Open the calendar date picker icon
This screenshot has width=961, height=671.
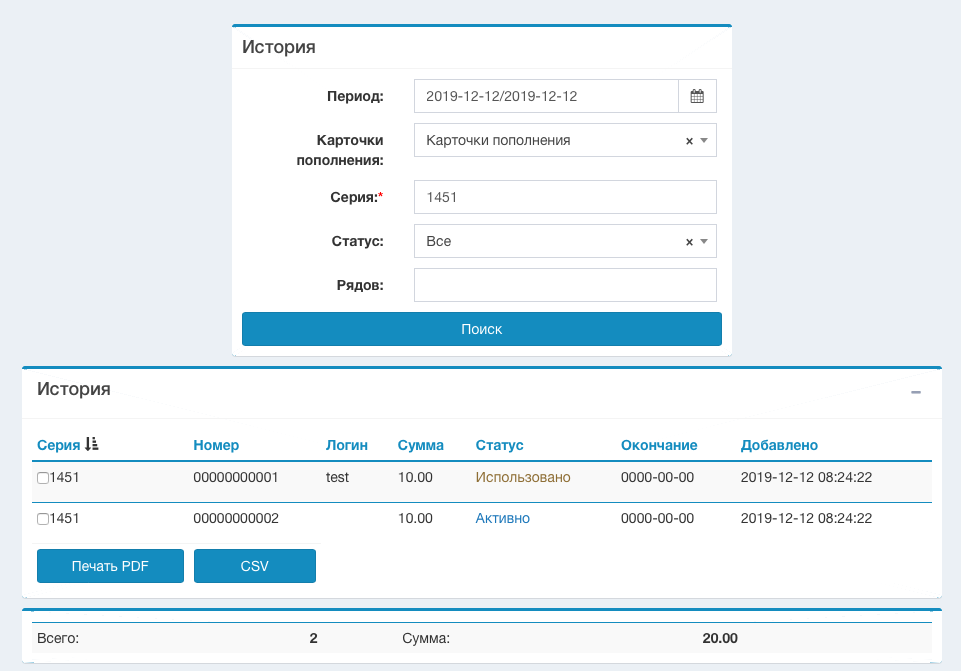[x=697, y=97]
